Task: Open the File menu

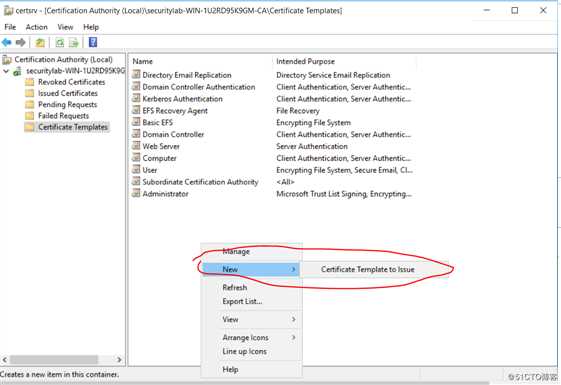Action: pyautogui.click(x=10, y=27)
